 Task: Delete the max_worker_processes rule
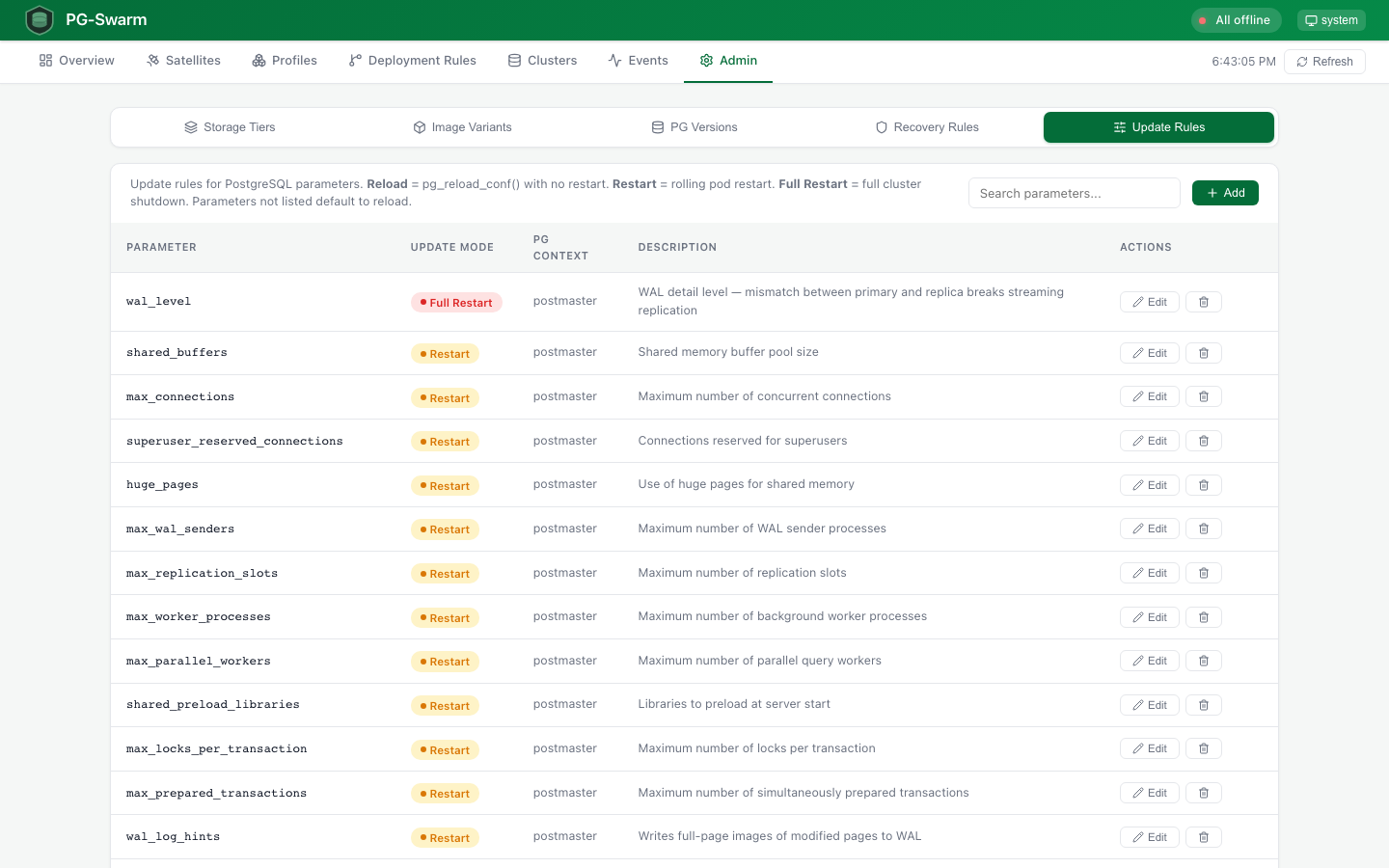[x=1203, y=617]
